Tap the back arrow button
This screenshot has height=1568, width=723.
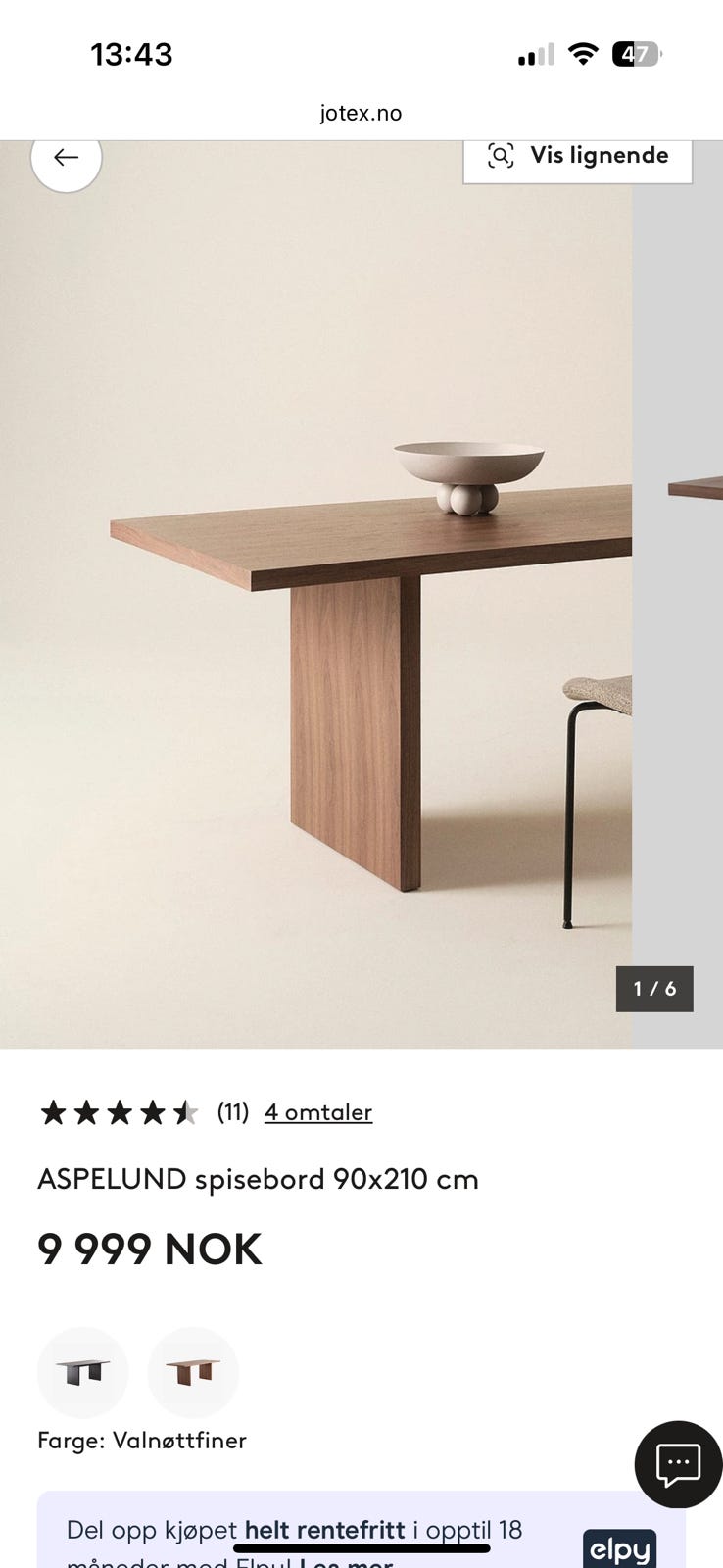[67, 157]
